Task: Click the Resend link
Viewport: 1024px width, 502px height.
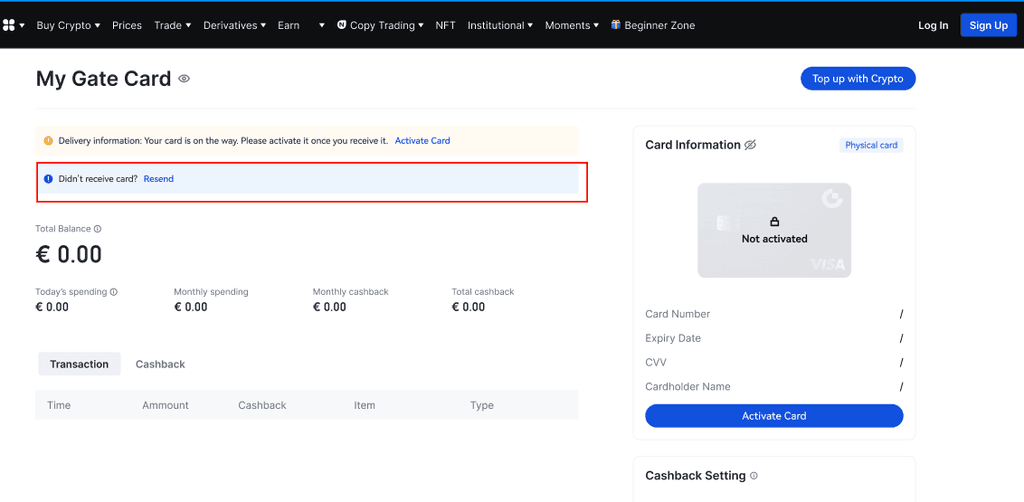Action: (x=158, y=179)
